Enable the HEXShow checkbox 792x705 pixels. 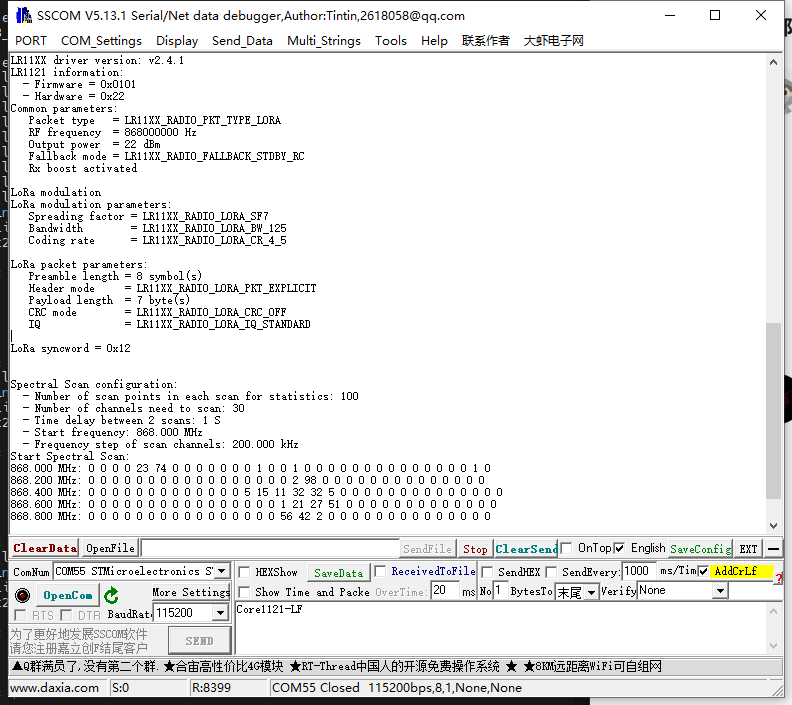click(x=244, y=572)
